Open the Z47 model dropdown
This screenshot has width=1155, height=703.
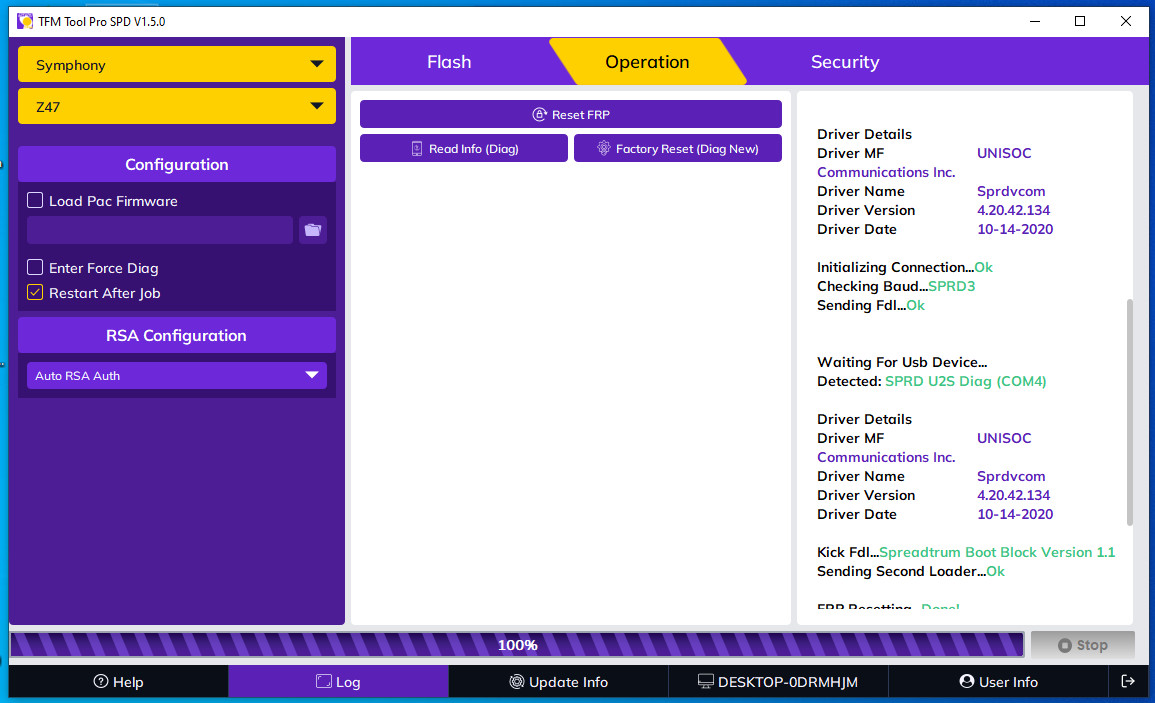(x=177, y=106)
